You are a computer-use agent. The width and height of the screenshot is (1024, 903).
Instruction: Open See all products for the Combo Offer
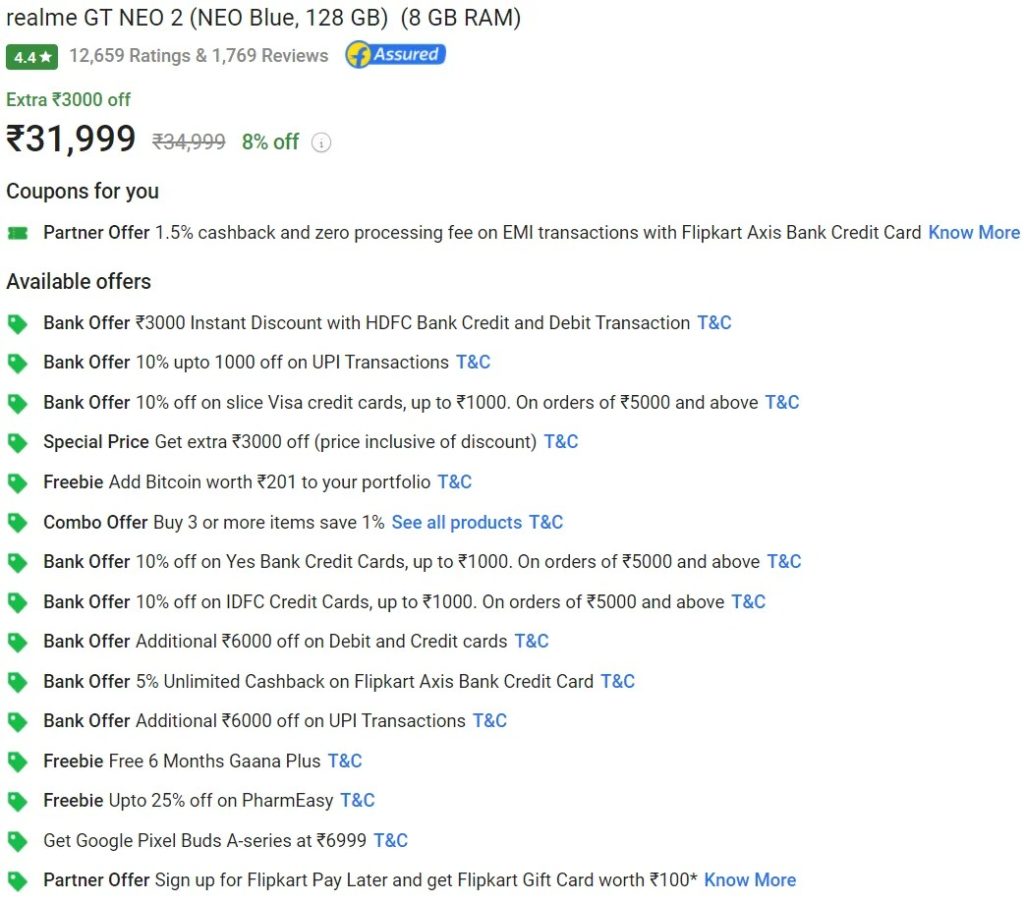[456, 522]
